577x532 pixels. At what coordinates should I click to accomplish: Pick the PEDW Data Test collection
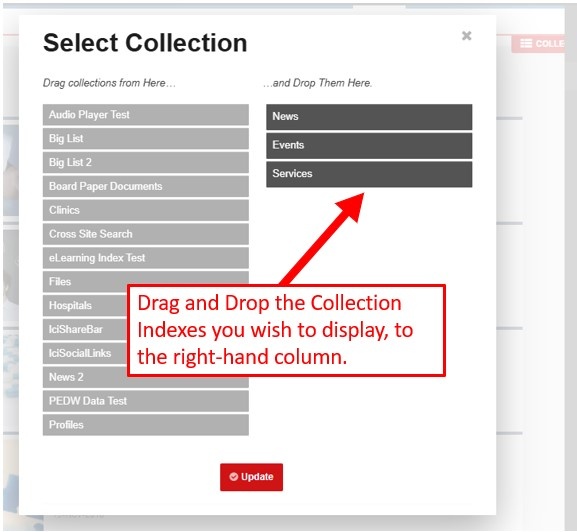point(146,401)
